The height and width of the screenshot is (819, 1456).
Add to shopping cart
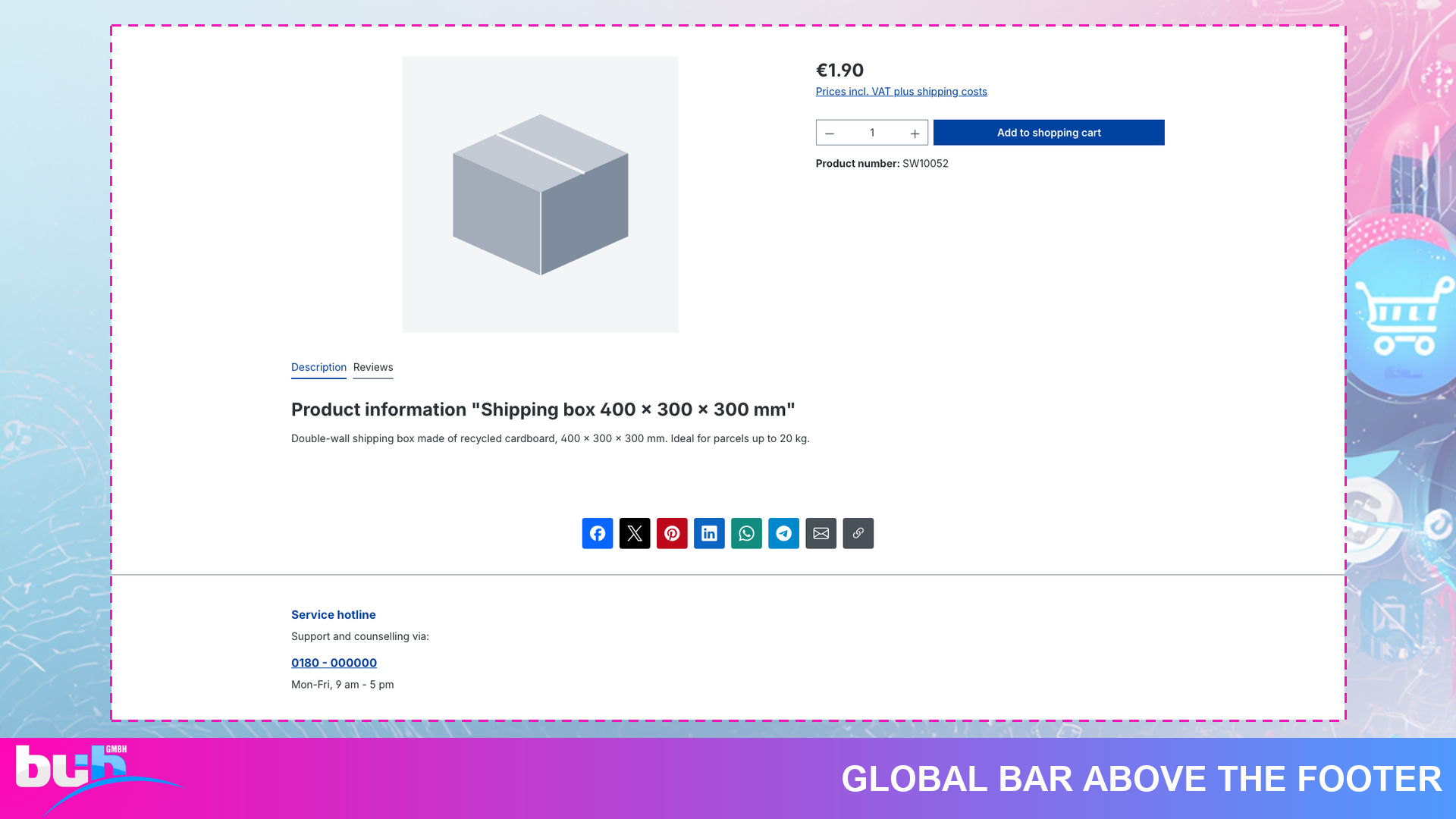pos(1048,133)
